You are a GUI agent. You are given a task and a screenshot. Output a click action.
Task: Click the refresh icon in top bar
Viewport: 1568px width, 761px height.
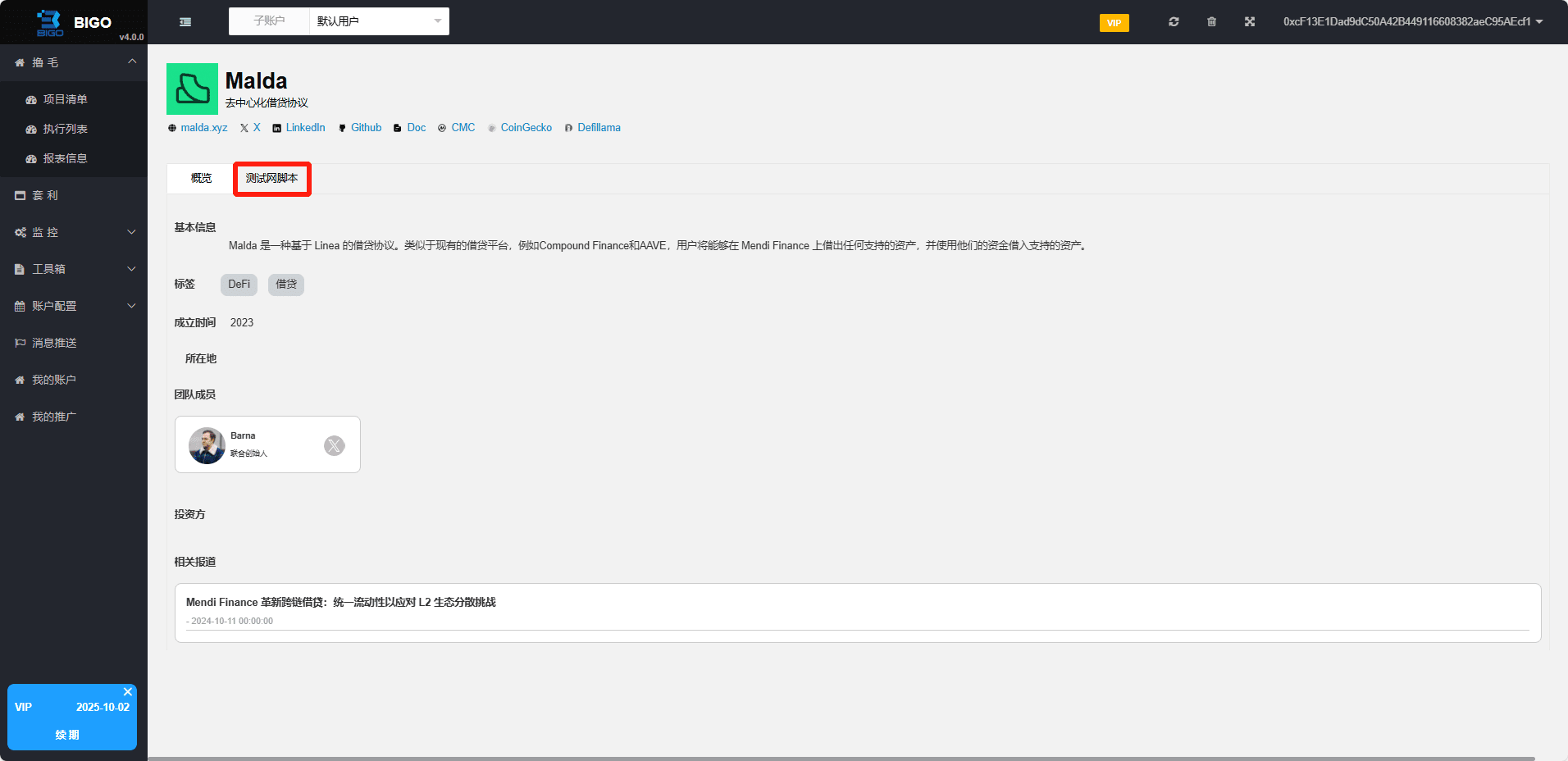click(x=1174, y=21)
